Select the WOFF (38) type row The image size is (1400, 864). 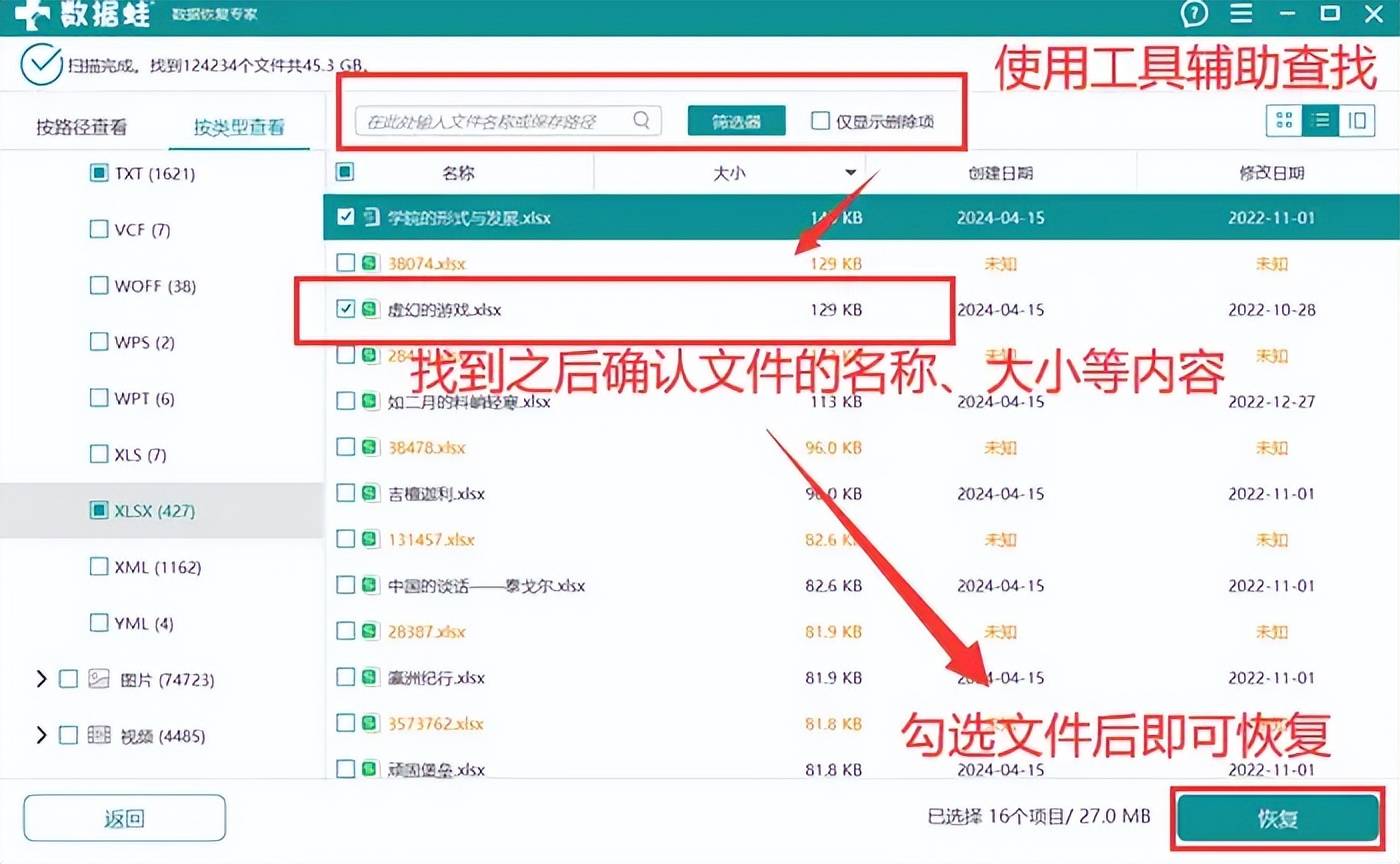(162, 286)
